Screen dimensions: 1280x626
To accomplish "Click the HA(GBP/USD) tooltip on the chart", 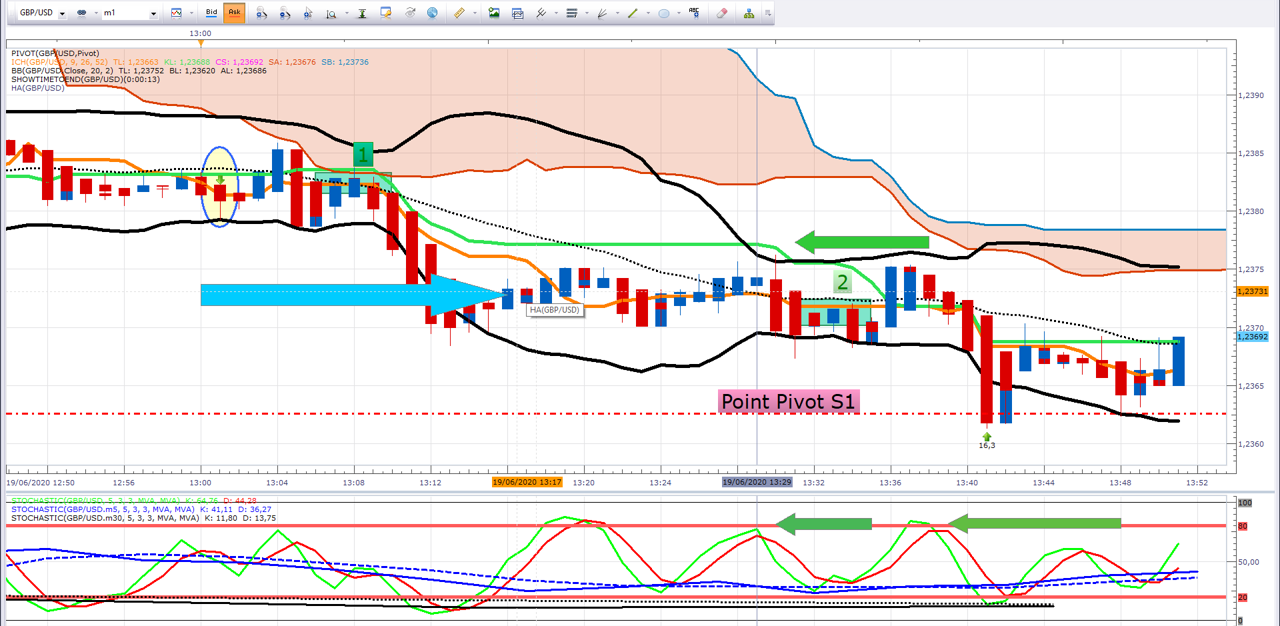I will 555,309.
